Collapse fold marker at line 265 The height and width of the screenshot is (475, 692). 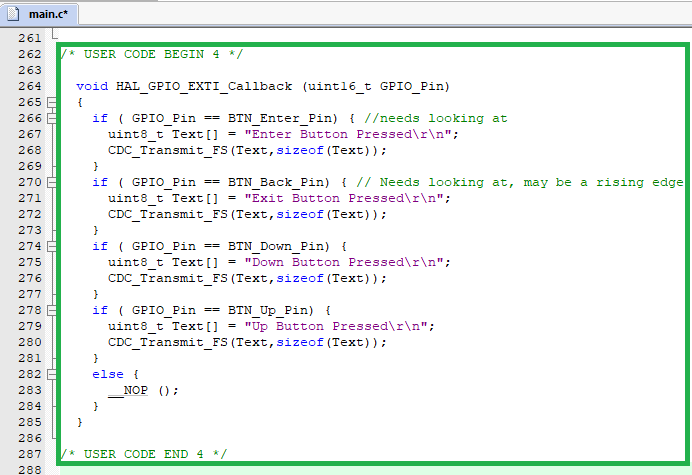coord(52,102)
